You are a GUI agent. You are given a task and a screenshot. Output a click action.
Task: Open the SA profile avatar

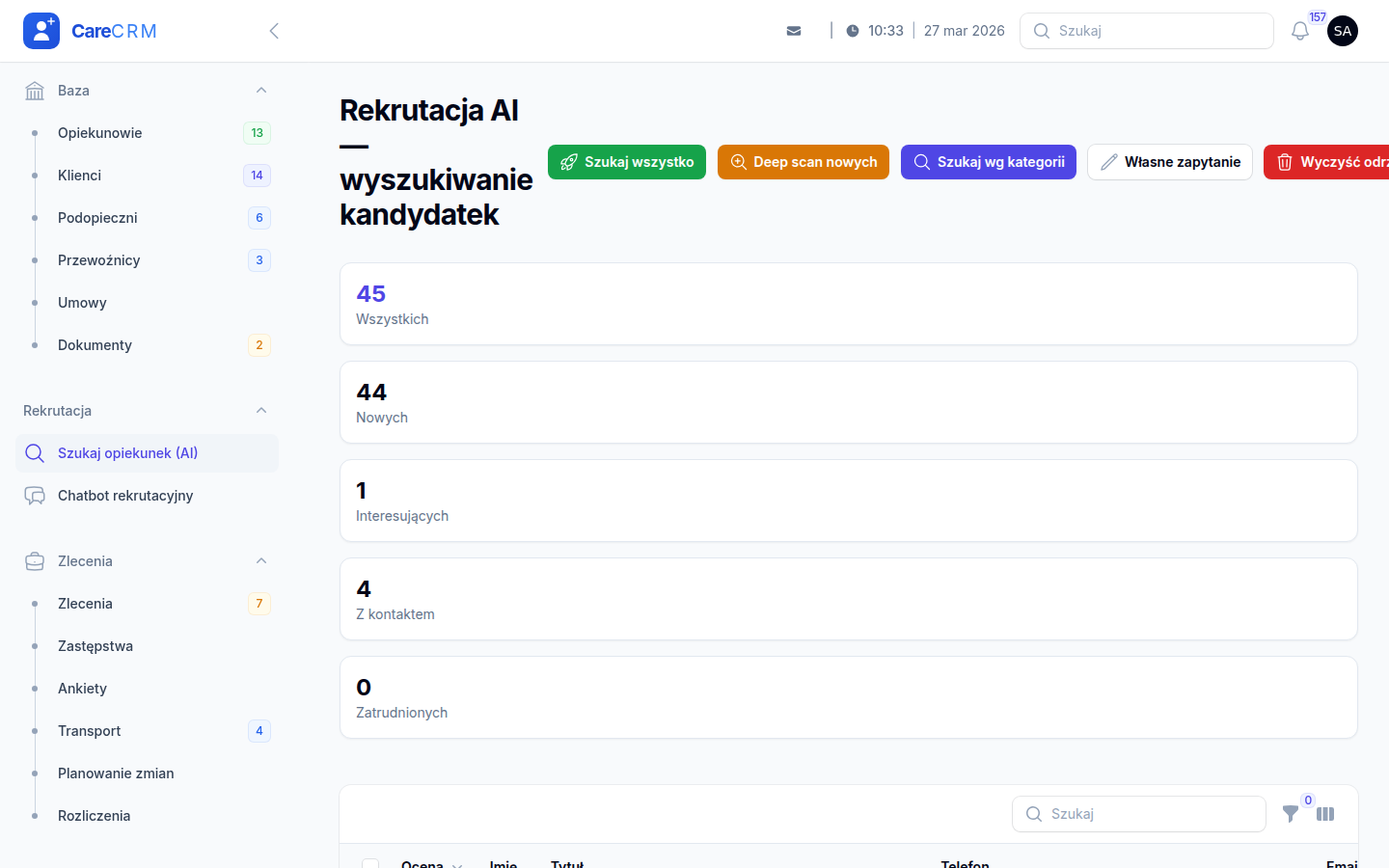(1343, 30)
